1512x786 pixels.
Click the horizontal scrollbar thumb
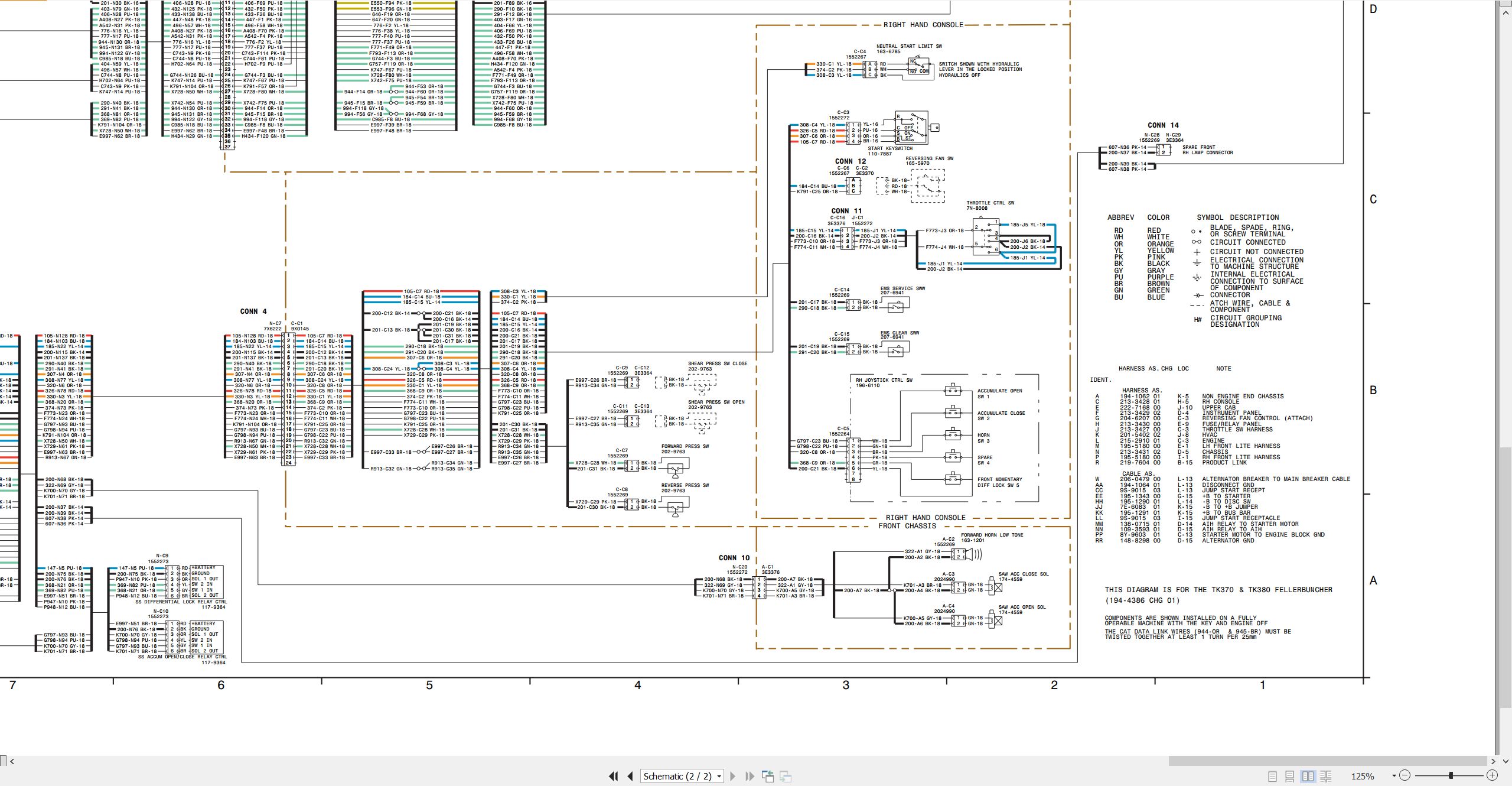tap(1328, 761)
